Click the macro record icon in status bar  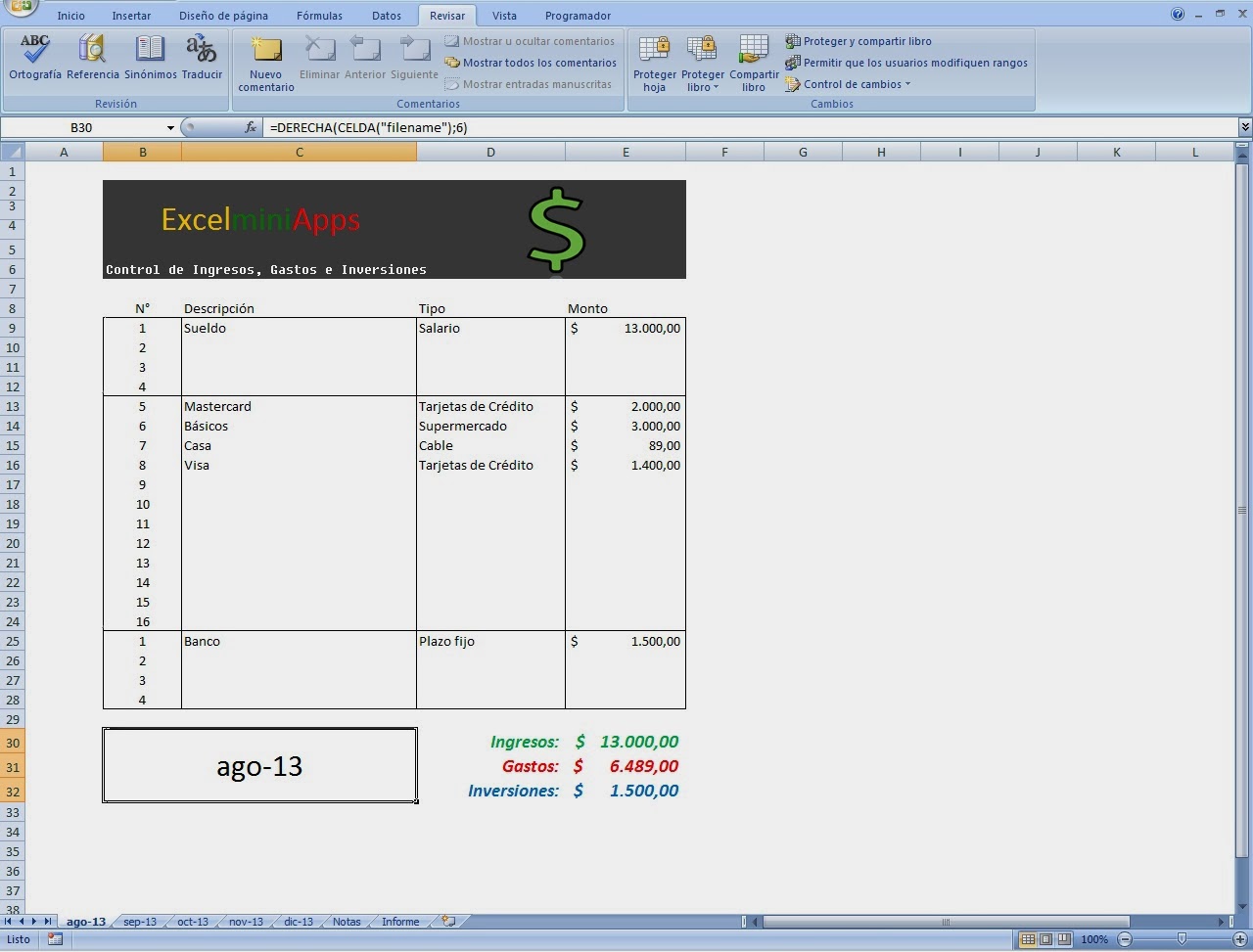tap(55, 939)
